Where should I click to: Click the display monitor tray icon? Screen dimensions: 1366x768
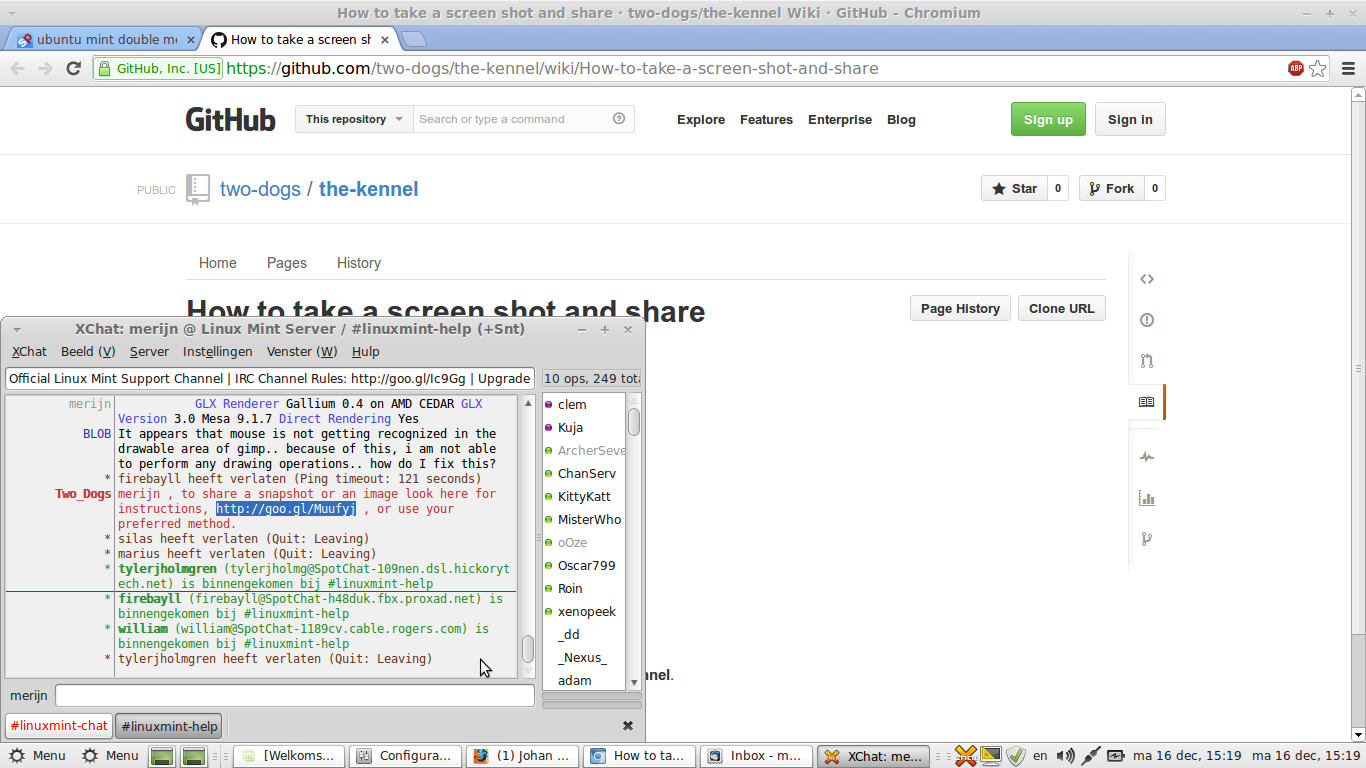991,755
